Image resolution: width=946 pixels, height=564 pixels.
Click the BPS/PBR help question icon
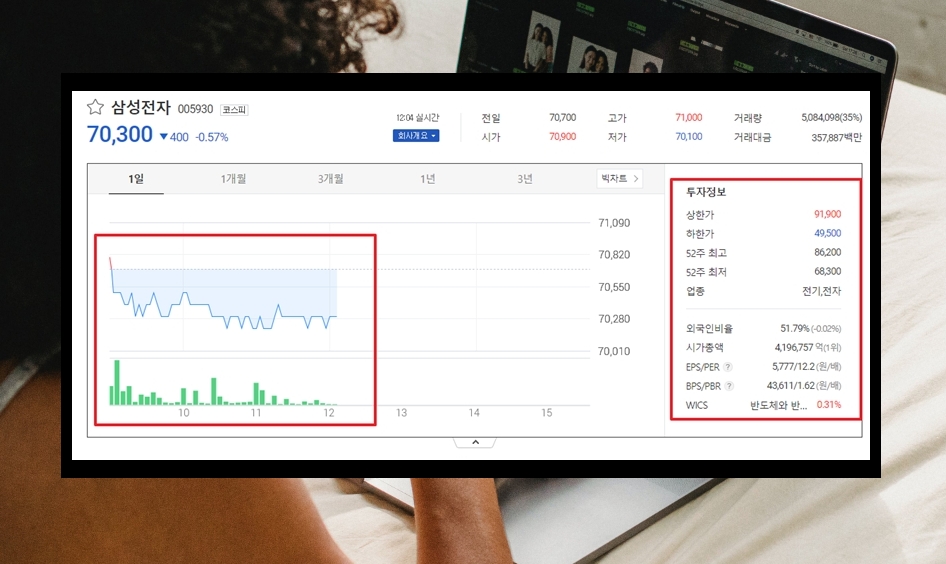point(729,386)
